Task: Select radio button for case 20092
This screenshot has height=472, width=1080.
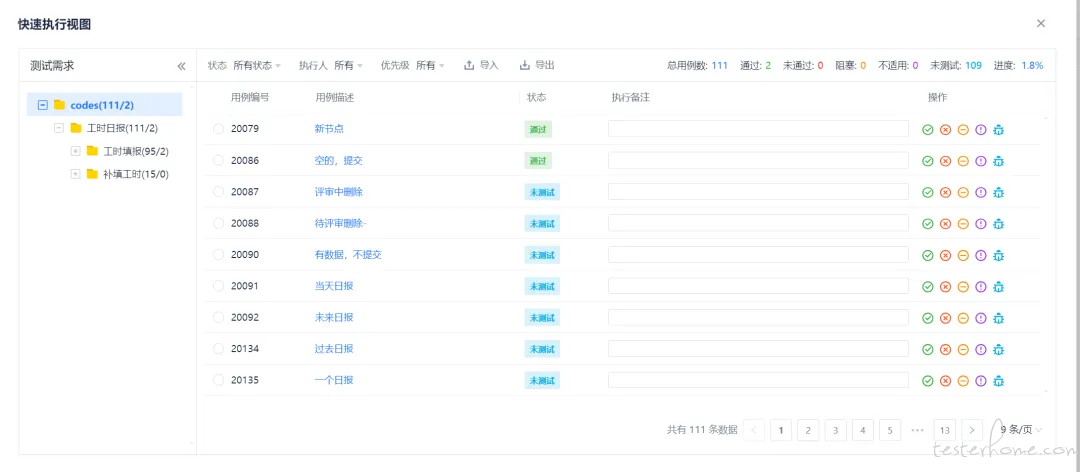Action: 218,317
